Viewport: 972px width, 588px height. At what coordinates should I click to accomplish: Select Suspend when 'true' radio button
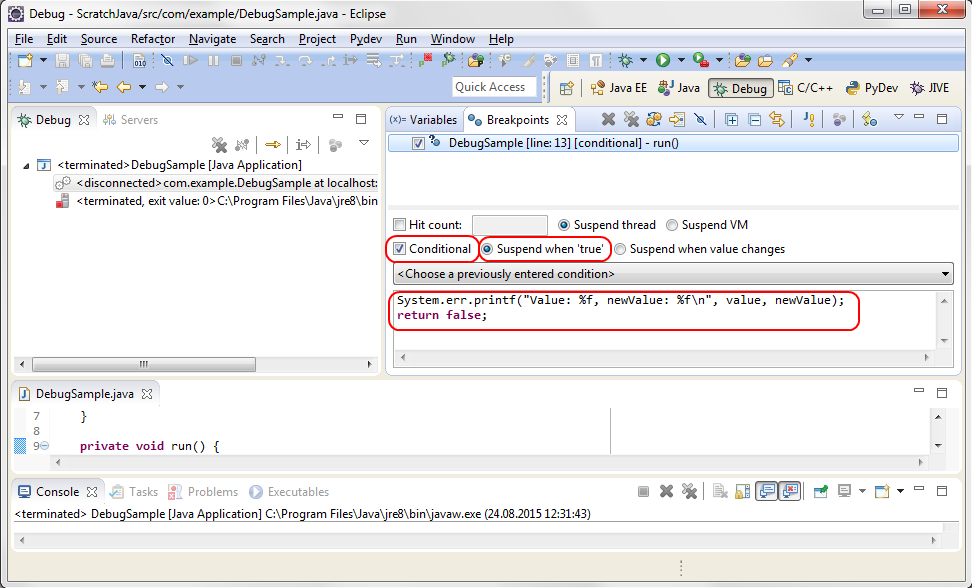pos(487,249)
